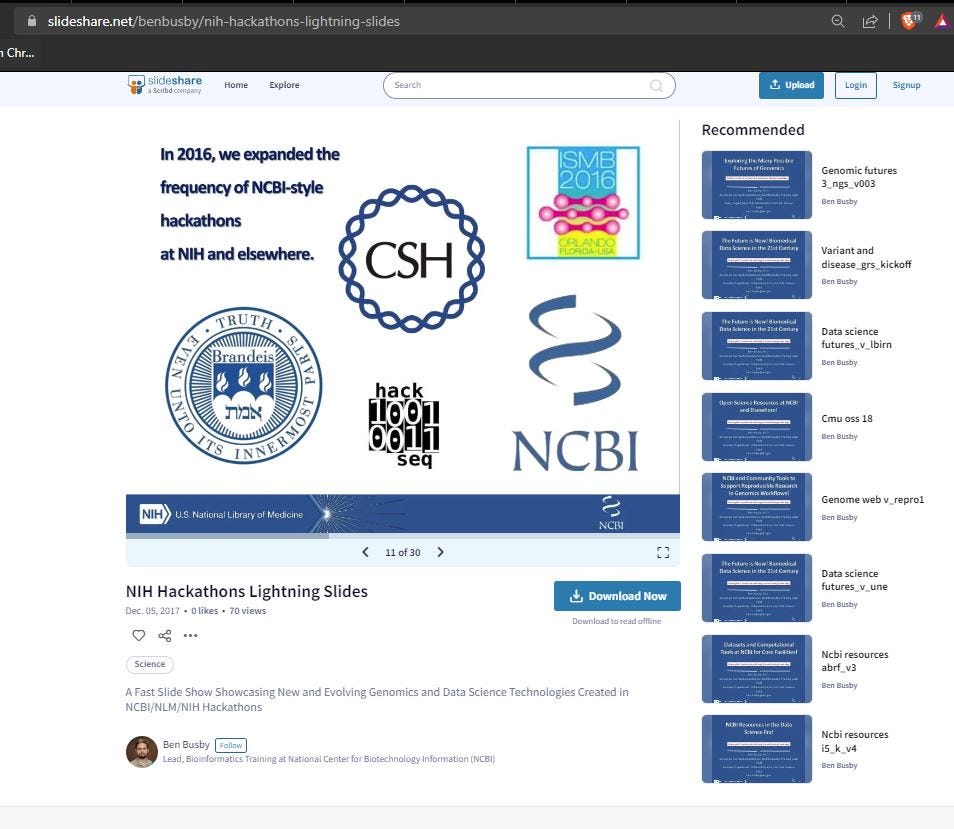The height and width of the screenshot is (829, 954).
Task: Click the NIH U.S. National Library of Medicine banner
Action: tap(403, 514)
